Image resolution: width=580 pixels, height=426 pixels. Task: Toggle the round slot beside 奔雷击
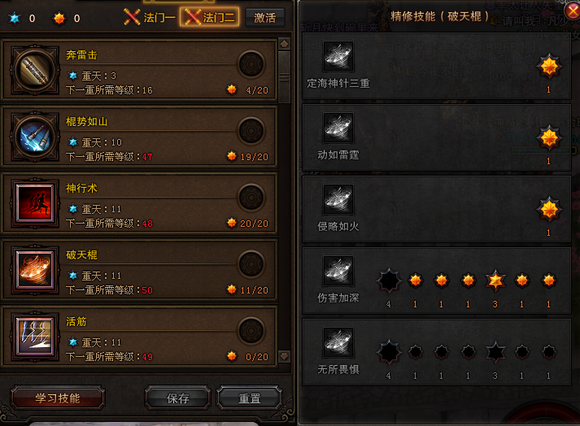[x=251, y=64]
